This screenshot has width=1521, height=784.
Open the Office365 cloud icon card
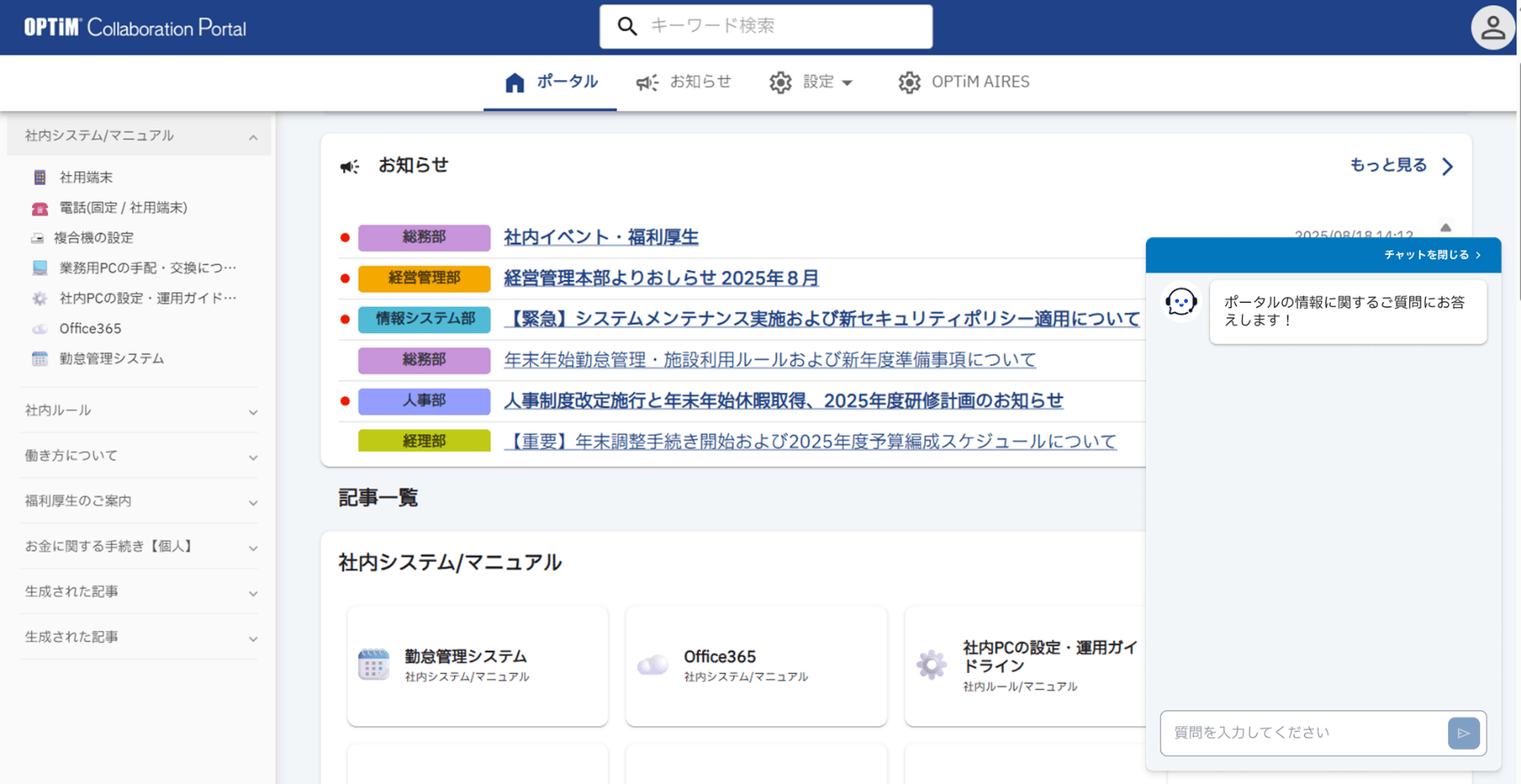pos(755,665)
